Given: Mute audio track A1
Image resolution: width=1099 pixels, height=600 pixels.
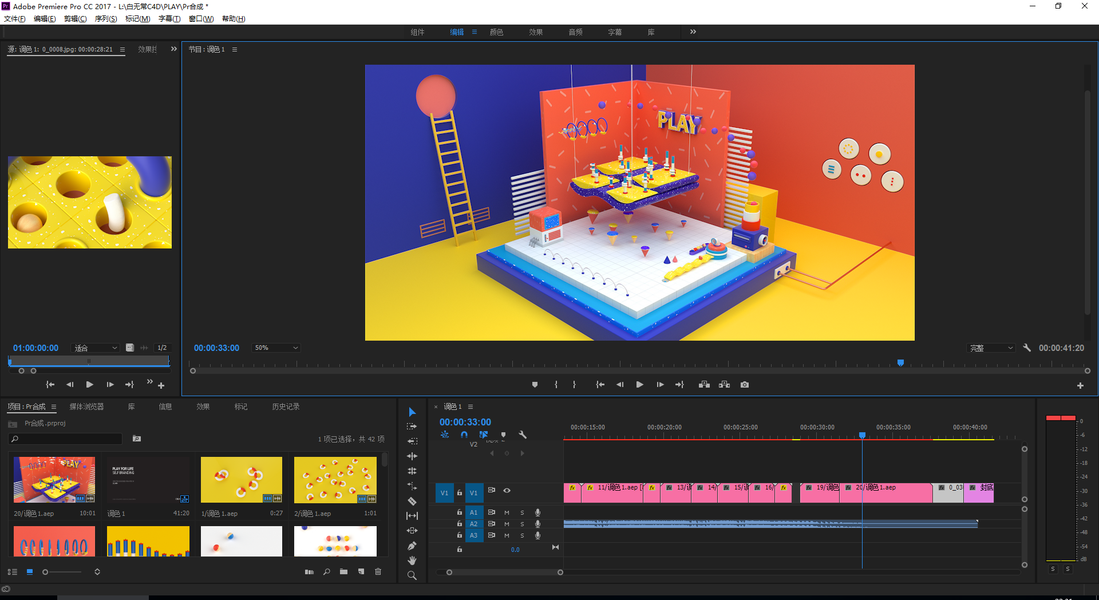Looking at the screenshot, I should tap(507, 512).
